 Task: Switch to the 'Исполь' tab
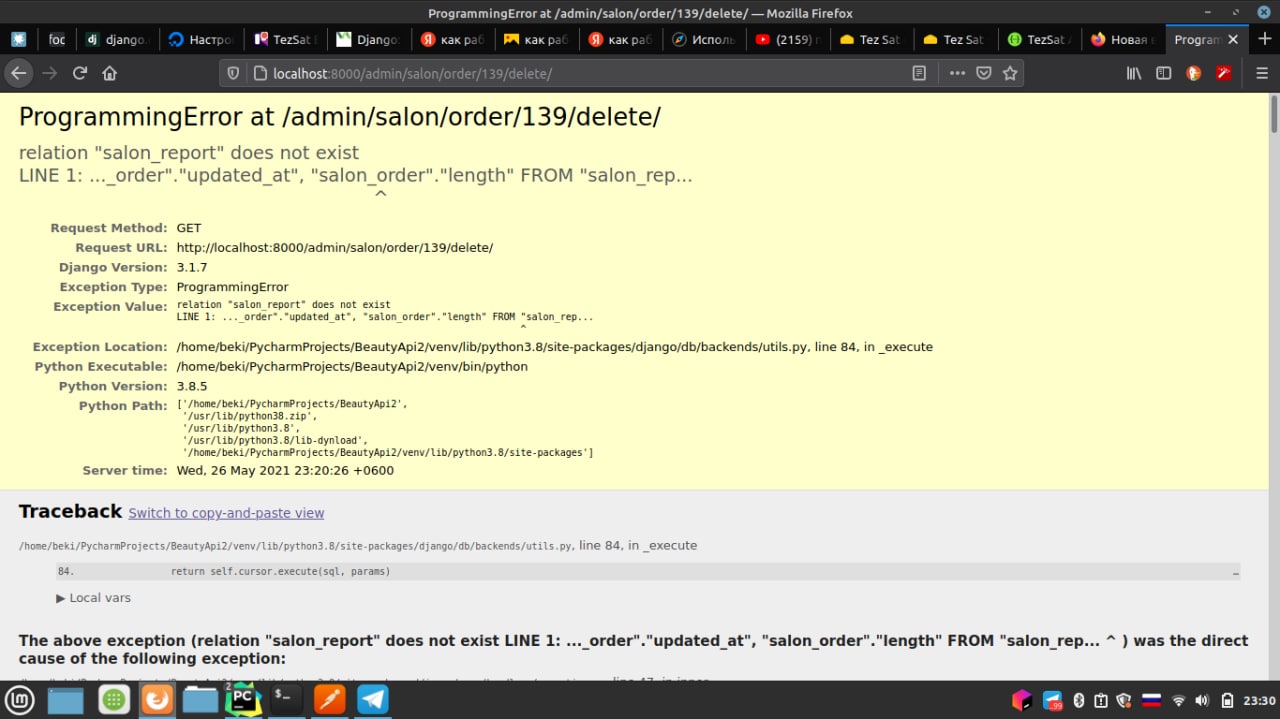point(703,39)
